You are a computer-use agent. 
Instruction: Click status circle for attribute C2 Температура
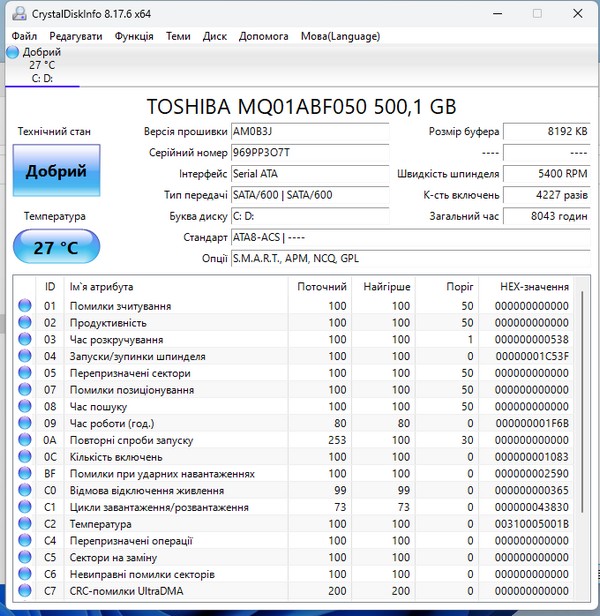(x=25, y=524)
